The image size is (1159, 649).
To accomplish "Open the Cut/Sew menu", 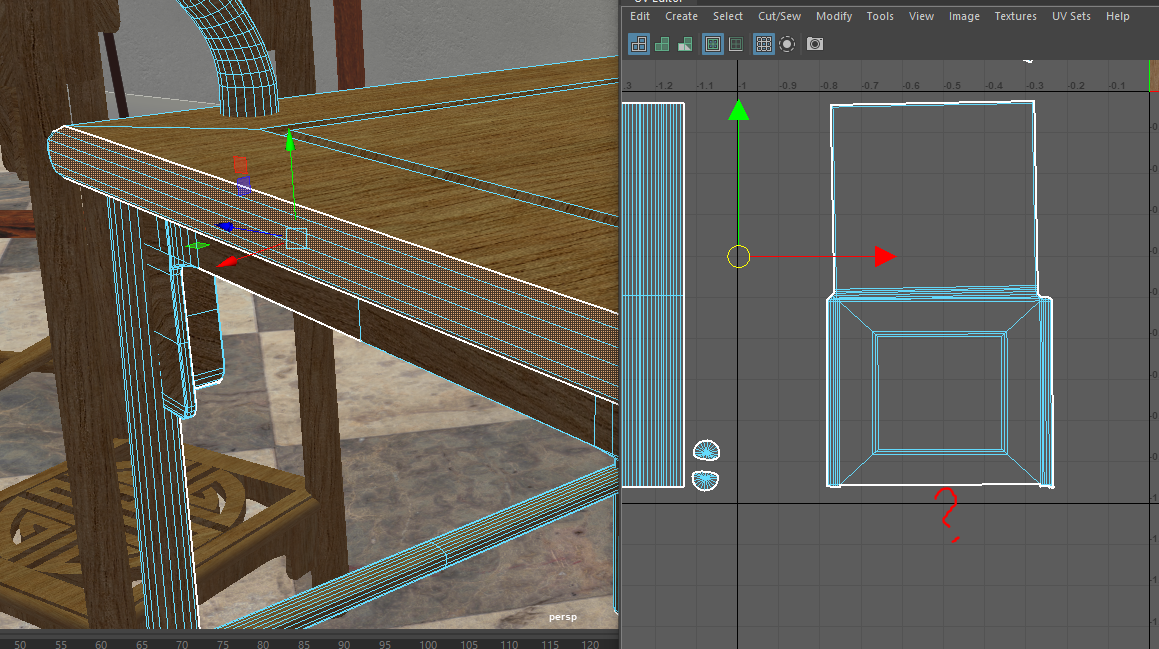I will tap(779, 16).
